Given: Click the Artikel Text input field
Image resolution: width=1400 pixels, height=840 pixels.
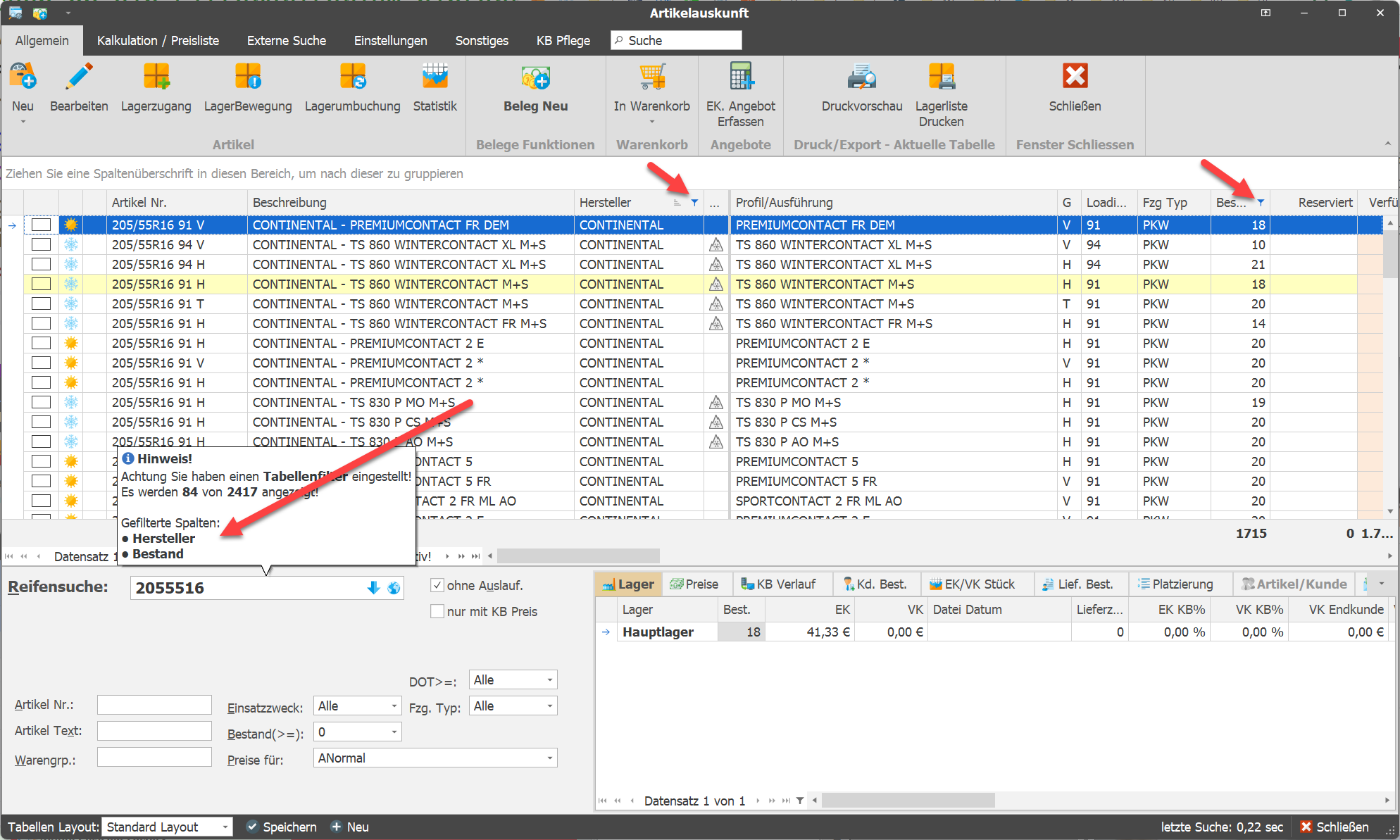Looking at the screenshot, I should [154, 731].
